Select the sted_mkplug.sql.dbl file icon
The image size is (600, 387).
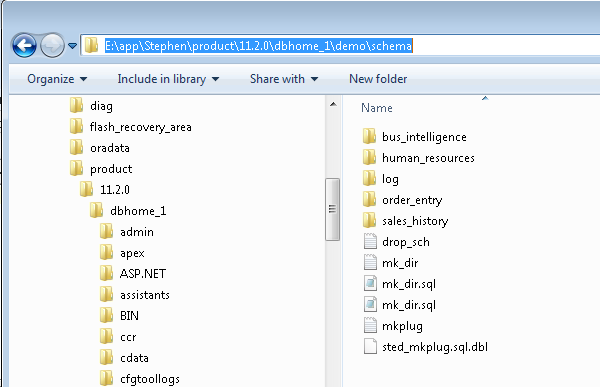[x=370, y=347]
